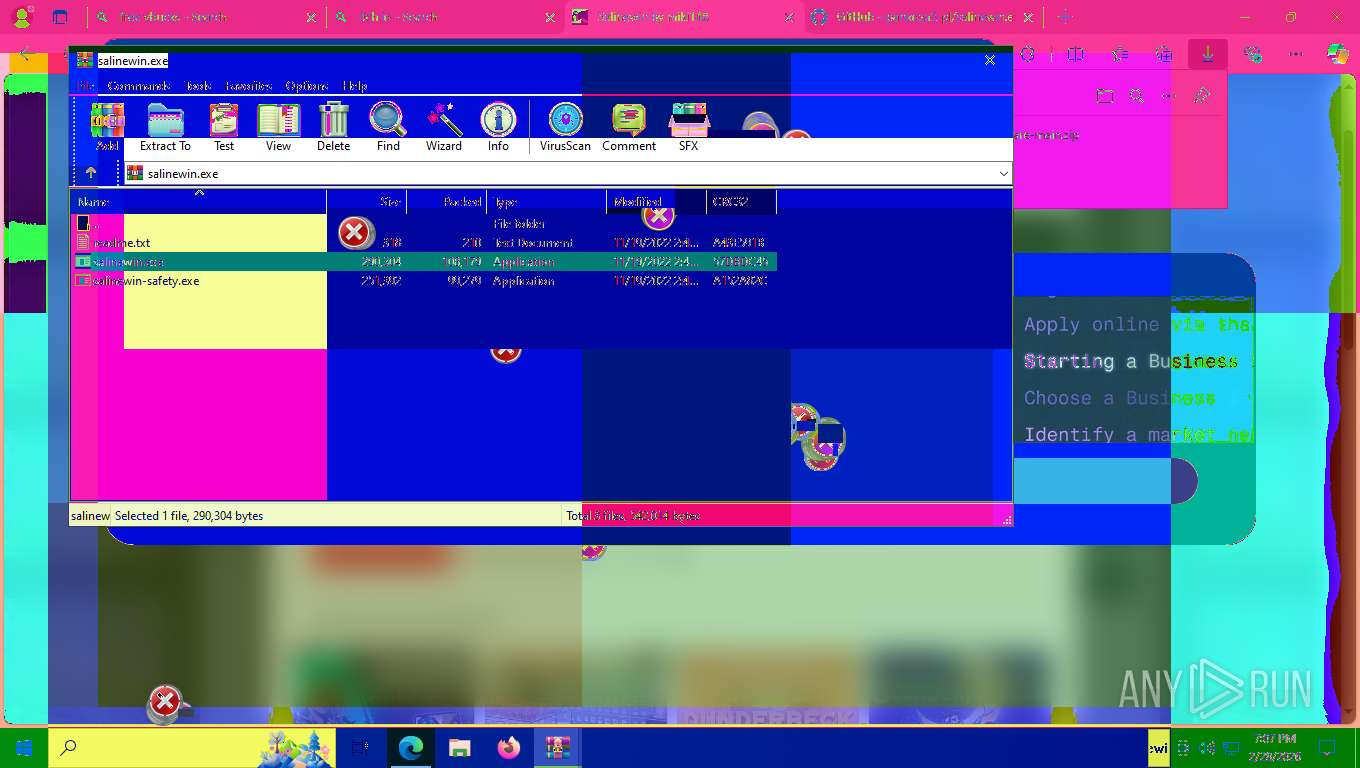The width and height of the screenshot is (1360, 768).
Task: Switch to the second Edge search tab
Action: point(445,17)
